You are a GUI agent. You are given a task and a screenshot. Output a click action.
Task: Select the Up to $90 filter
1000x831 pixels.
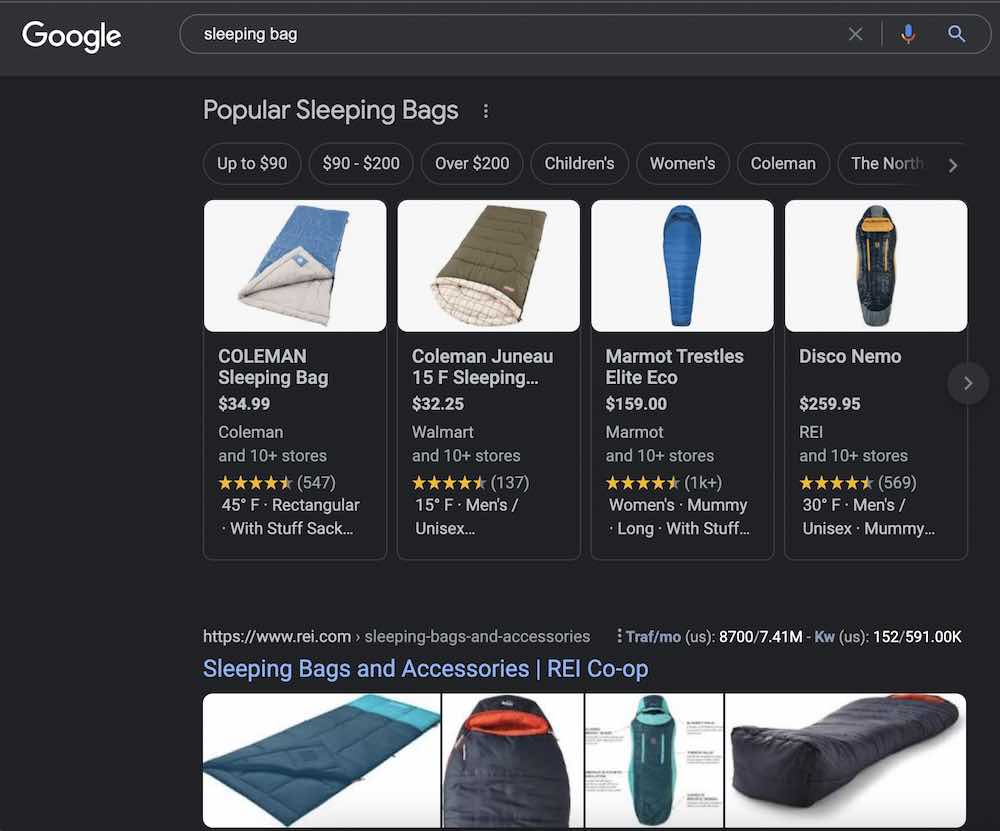[x=252, y=164]
